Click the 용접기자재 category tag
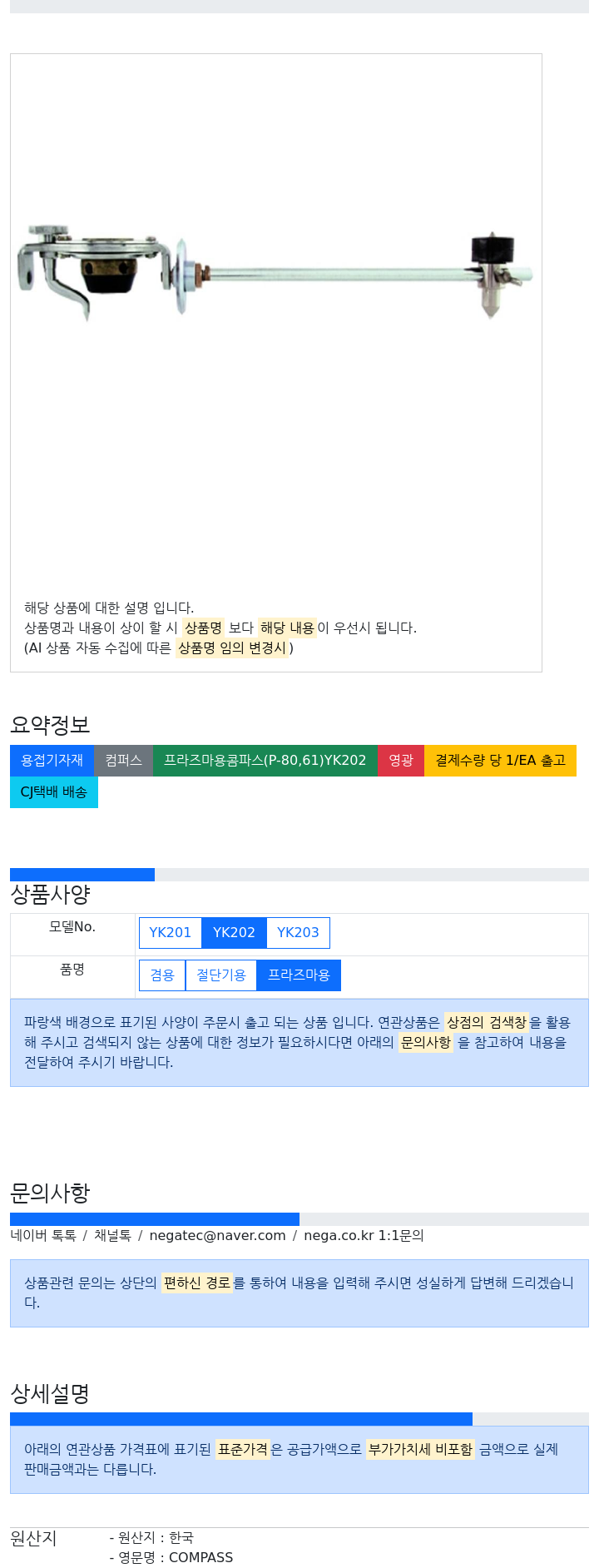The width and height of the screenshot is (599, 1568). coord(52,761)
